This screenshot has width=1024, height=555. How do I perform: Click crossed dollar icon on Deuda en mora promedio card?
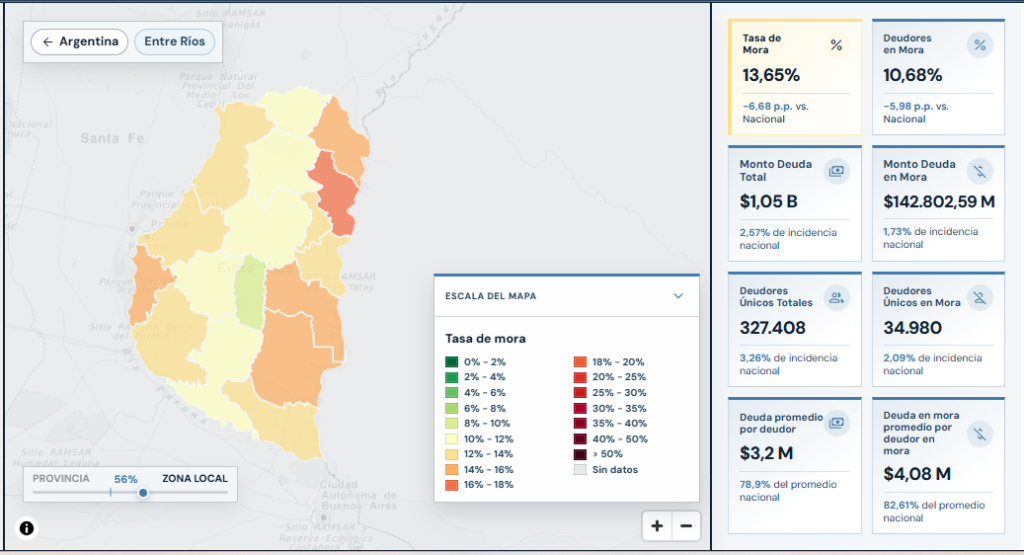coord(980,434)
